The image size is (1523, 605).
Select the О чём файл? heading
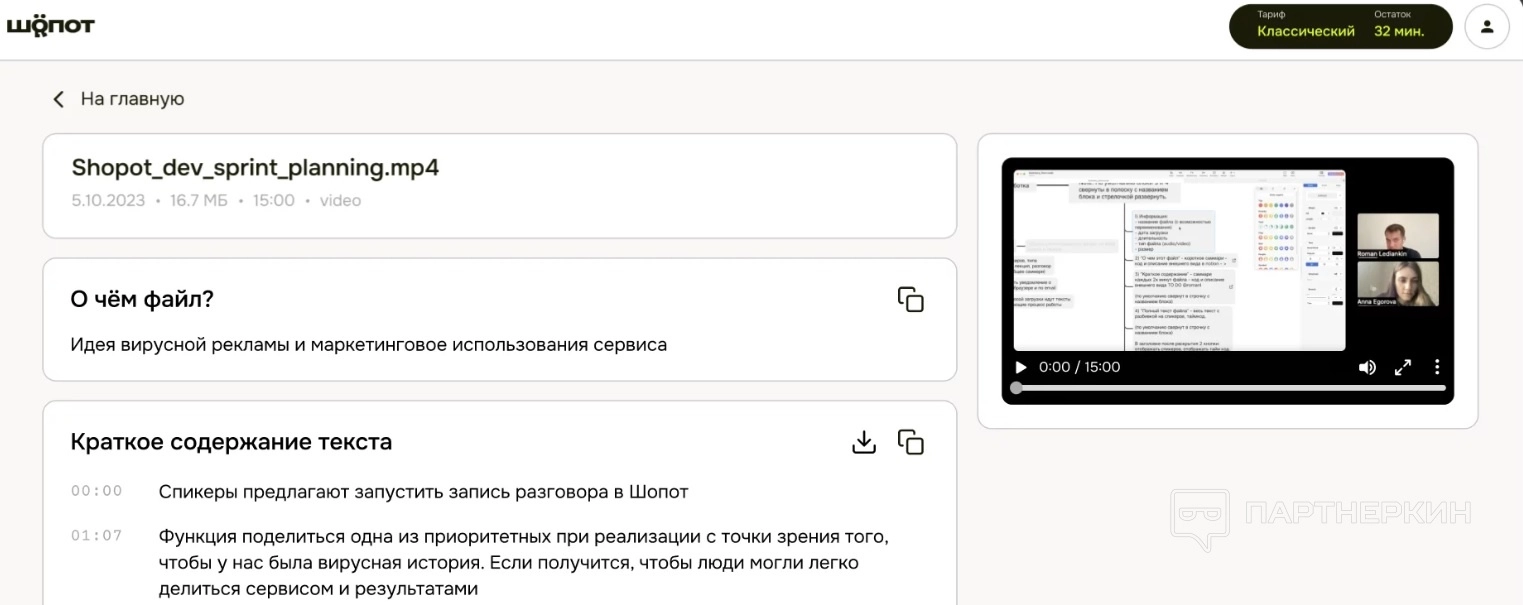[x=142, y=299]
